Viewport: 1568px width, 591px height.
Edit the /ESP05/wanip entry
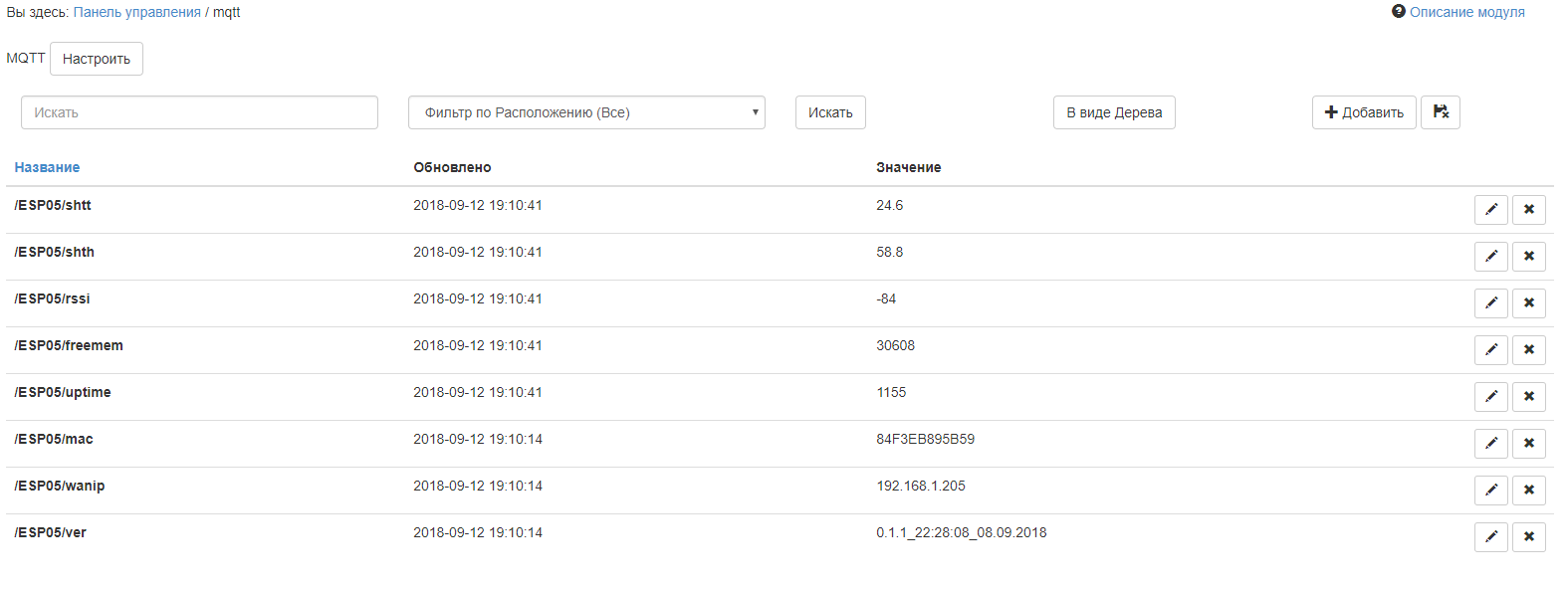(1490, 491)
